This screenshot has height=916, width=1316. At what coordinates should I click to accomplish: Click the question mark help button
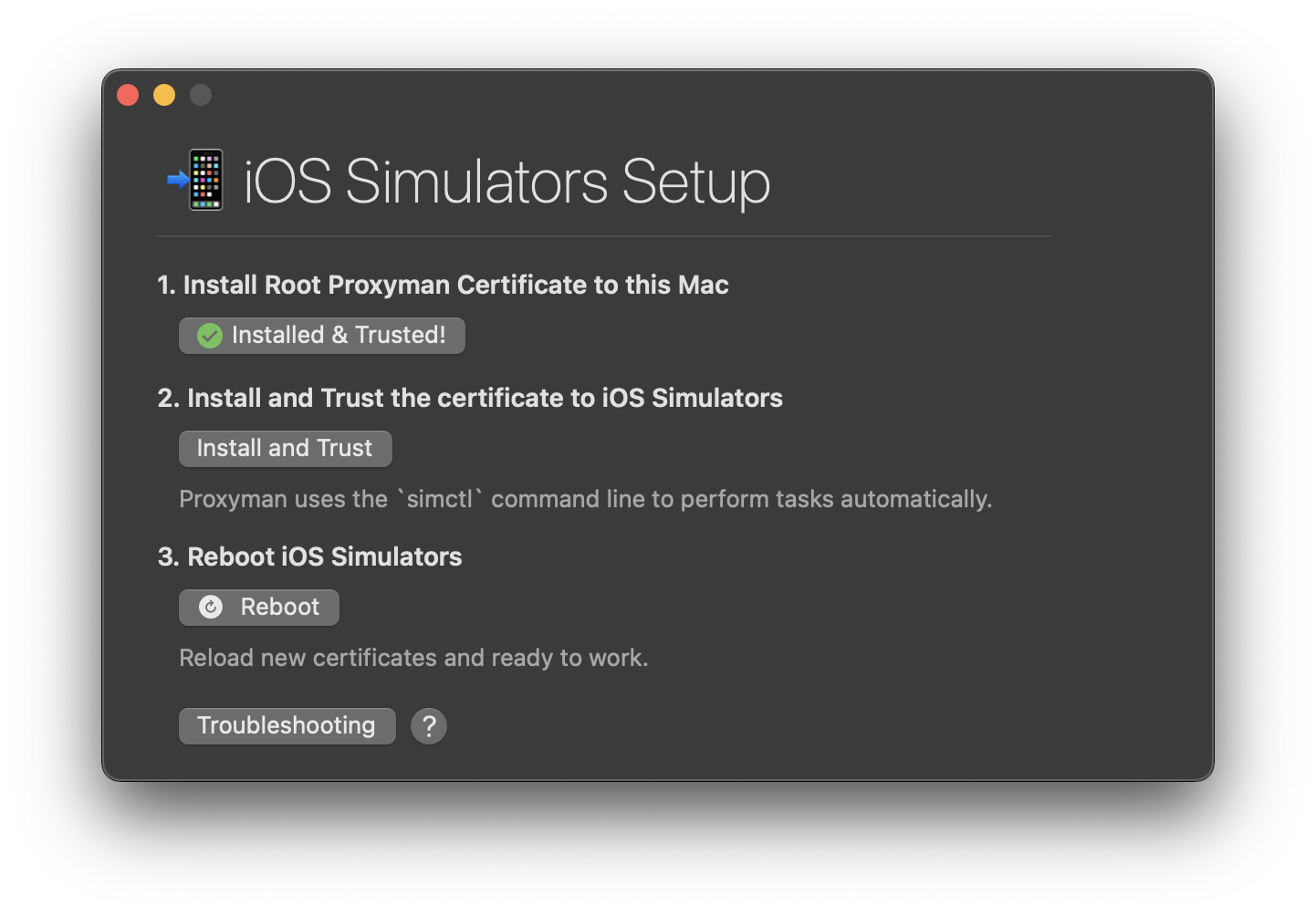point(429,726)
